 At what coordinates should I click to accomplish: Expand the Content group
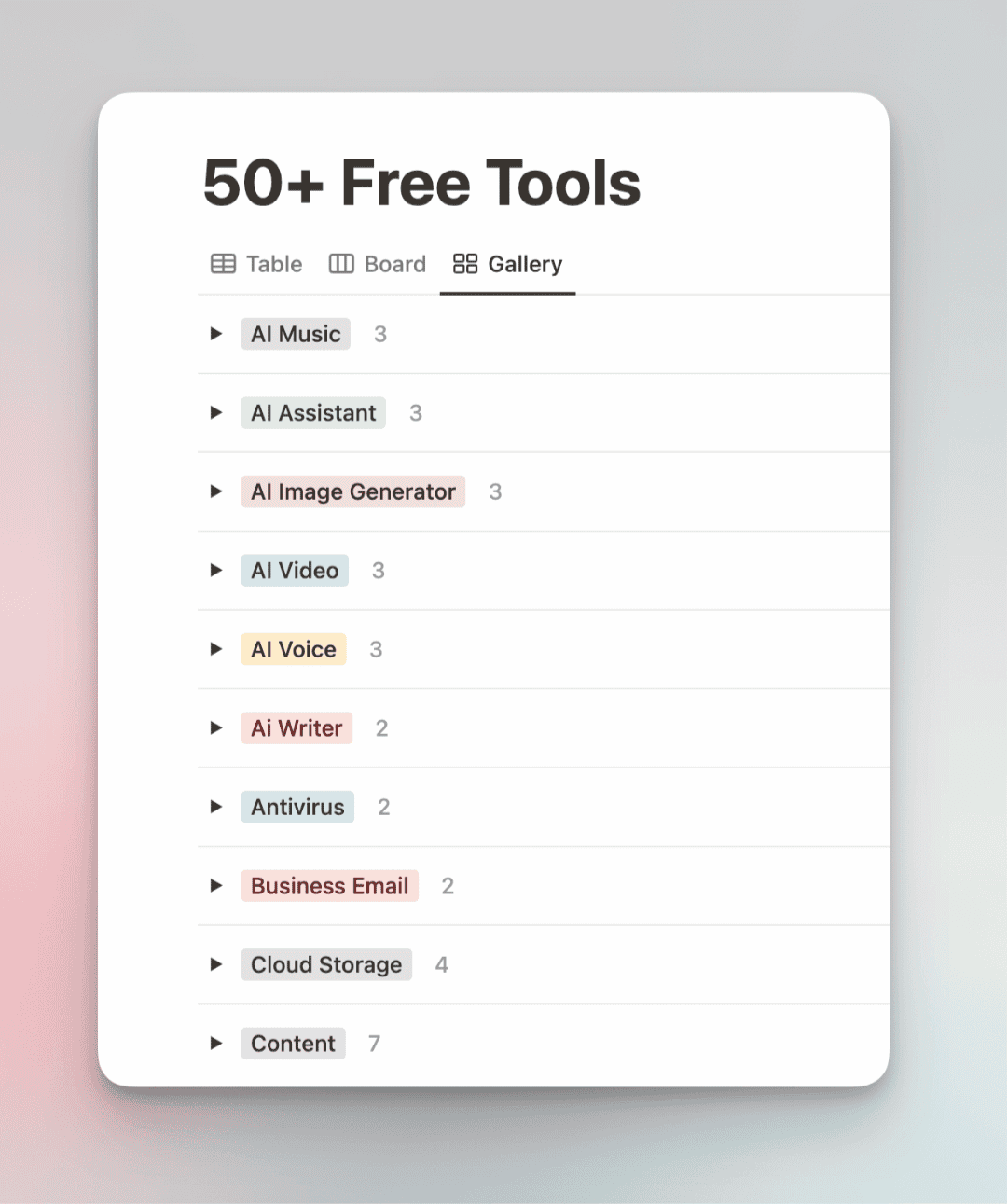tap(216, 1044)
